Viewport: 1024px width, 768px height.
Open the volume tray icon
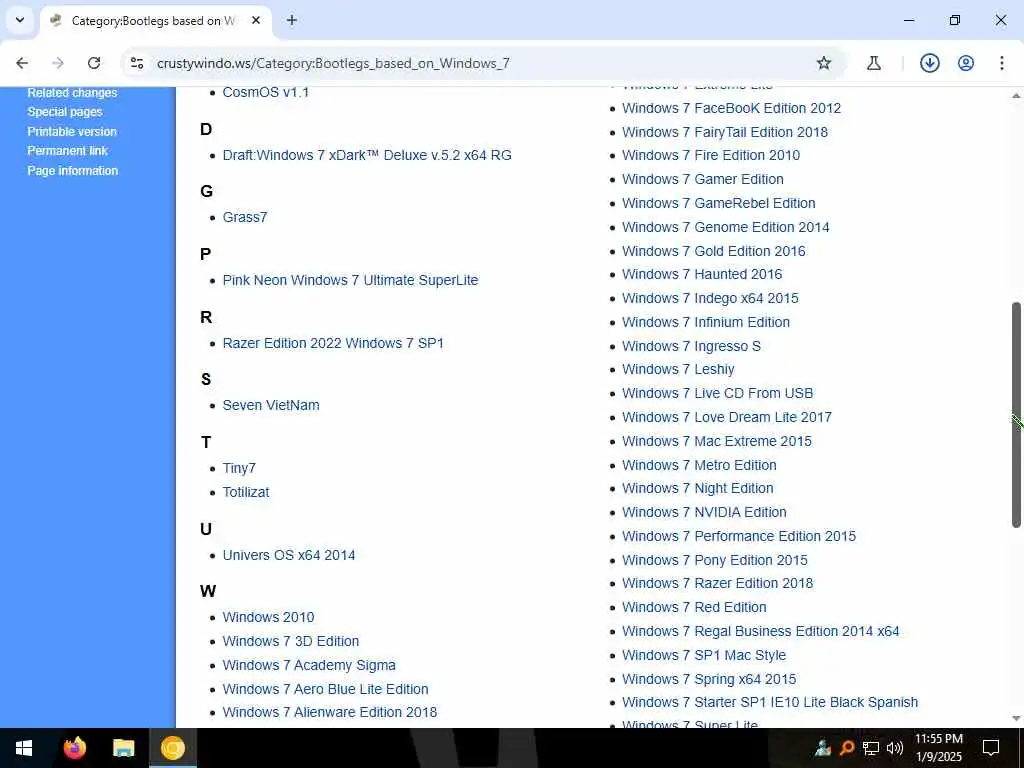click(x=895, y=748)
